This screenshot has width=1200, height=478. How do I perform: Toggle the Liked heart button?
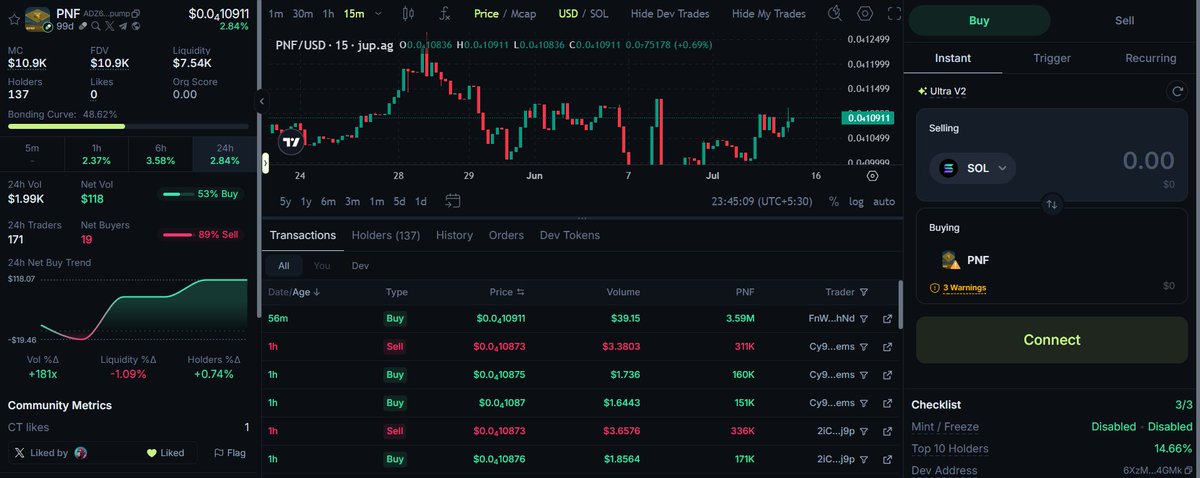tap(165, 453)
